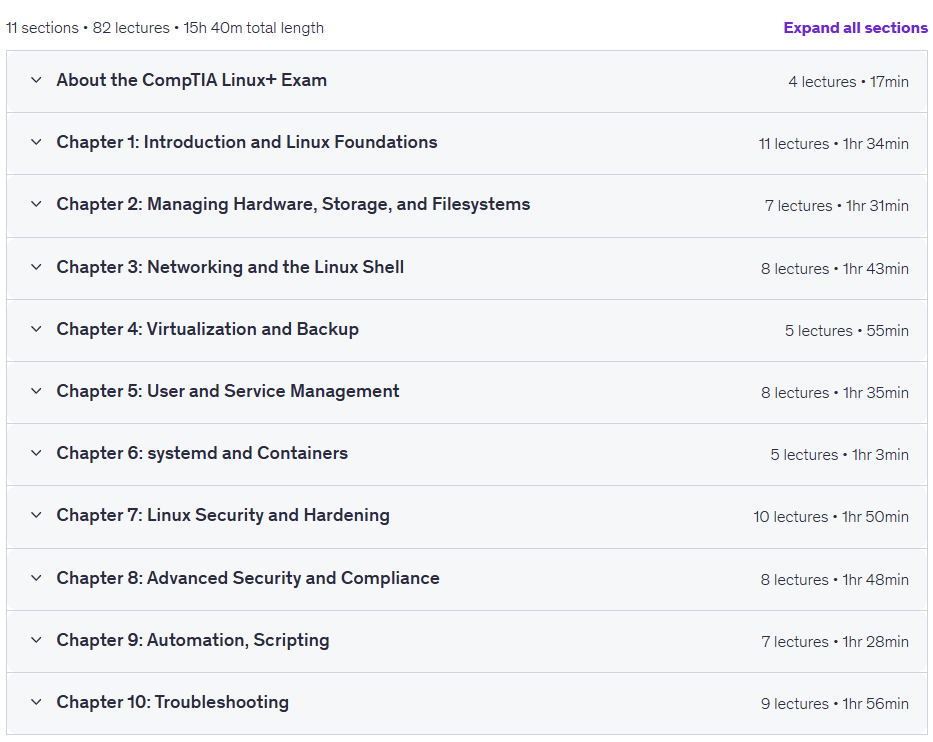
Task: Select 'Chapter 8: Advanced Security and Compliance' title
Action: pos(248,578)
